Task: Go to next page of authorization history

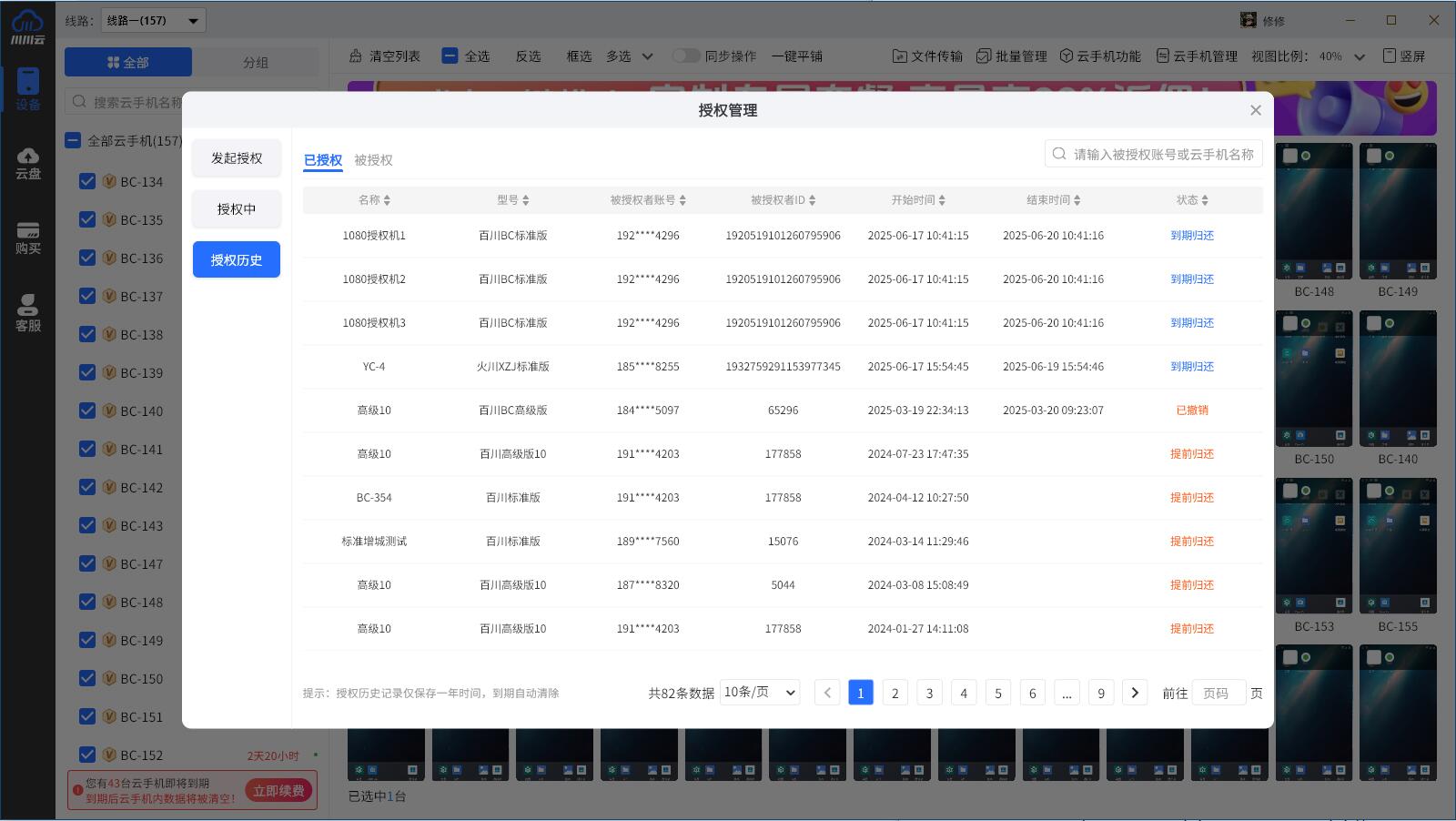Action: [x=1135, y=693]
